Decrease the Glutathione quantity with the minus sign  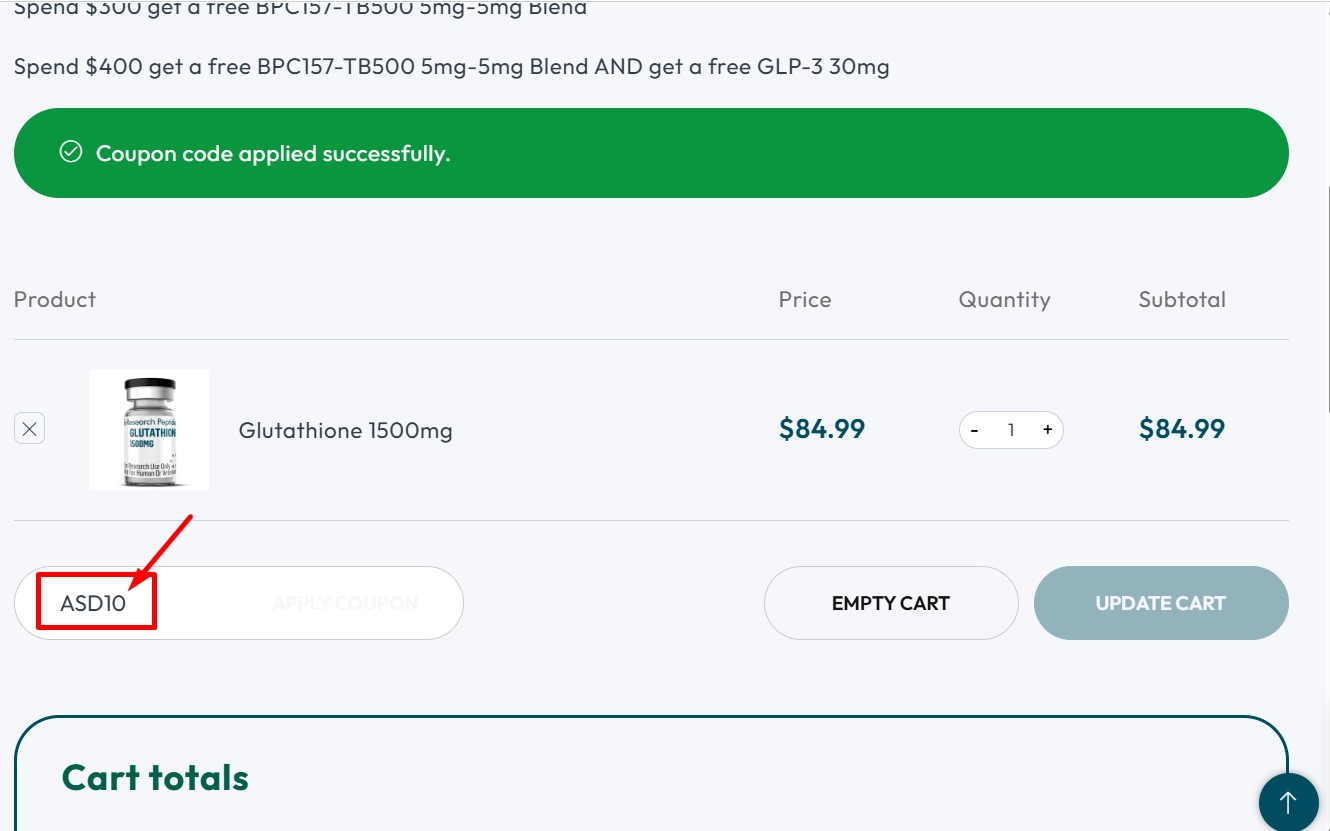(974, 429)
